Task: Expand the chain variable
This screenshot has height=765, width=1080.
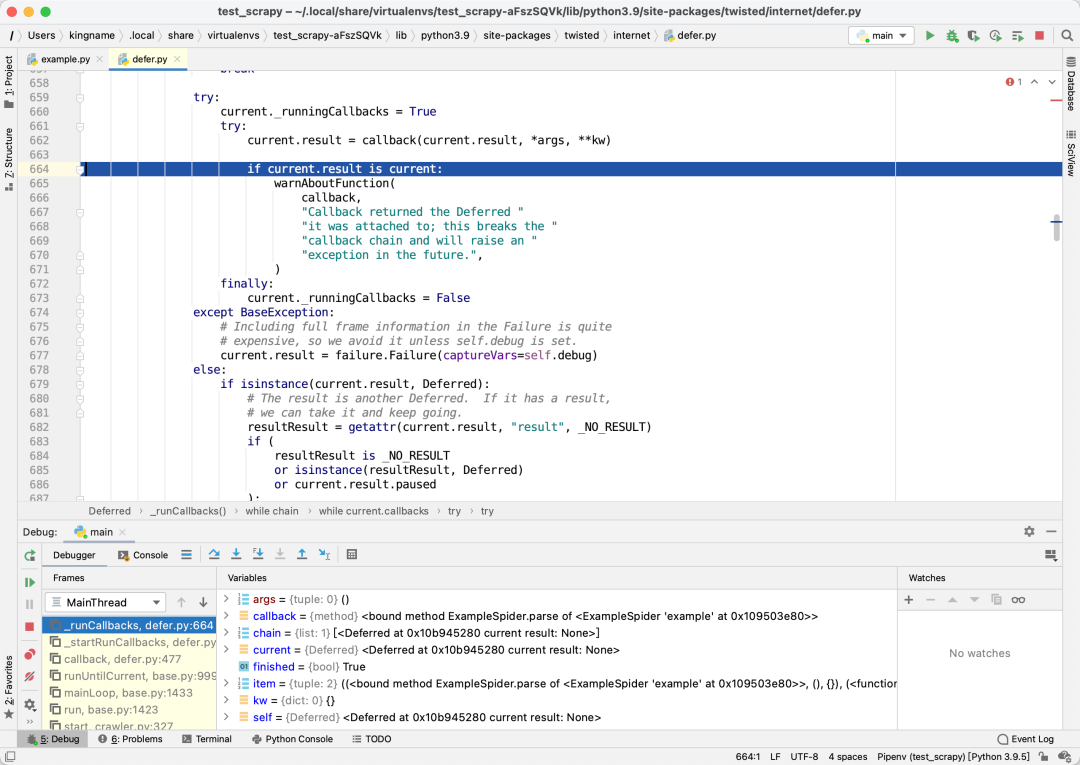Action: click(226, 633)
